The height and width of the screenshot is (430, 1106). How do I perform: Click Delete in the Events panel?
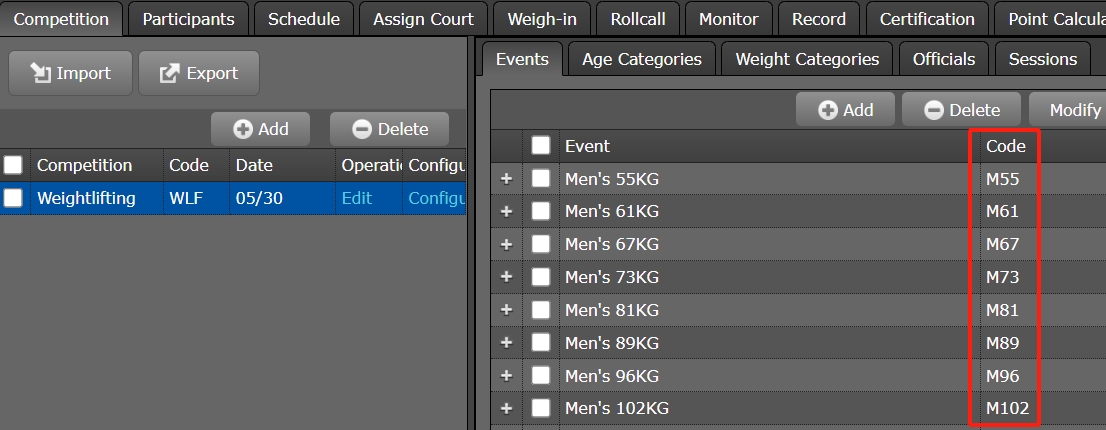point(961,110)
